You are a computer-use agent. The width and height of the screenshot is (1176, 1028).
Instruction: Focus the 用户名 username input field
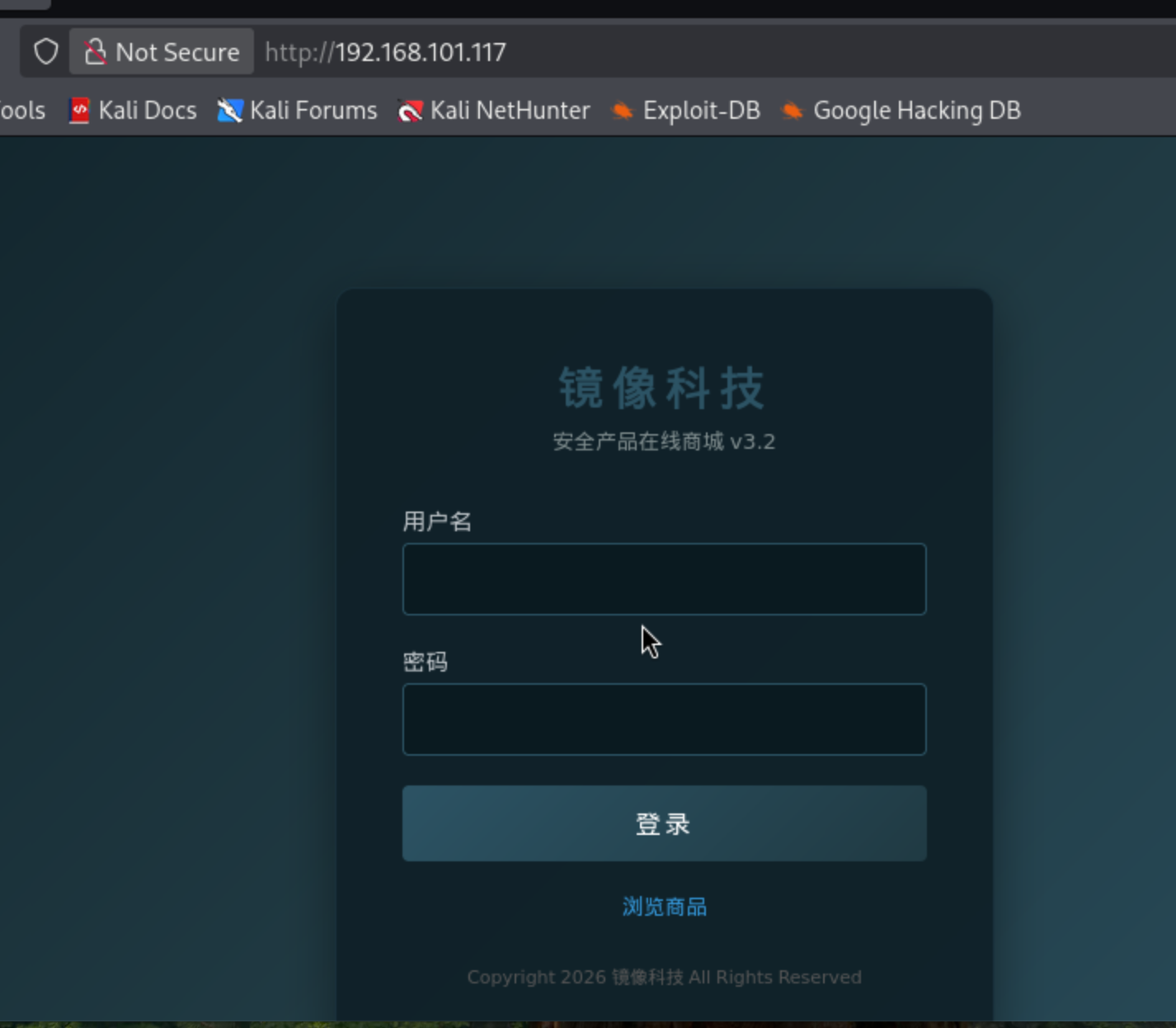coord(664,579)
